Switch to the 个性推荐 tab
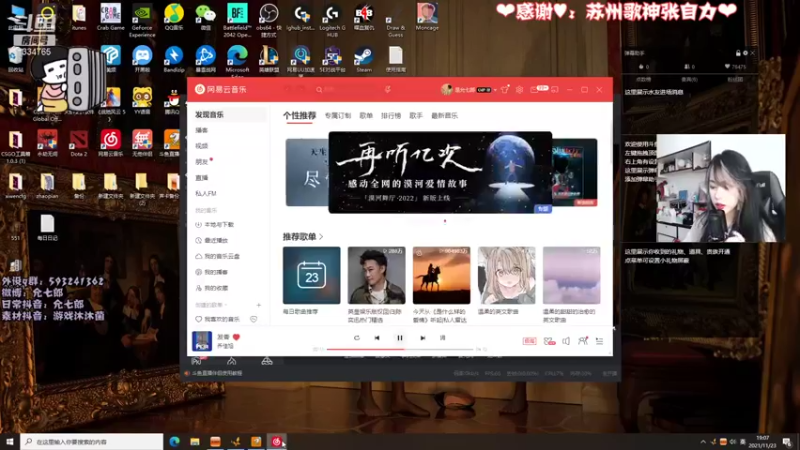 pos(299,116)
